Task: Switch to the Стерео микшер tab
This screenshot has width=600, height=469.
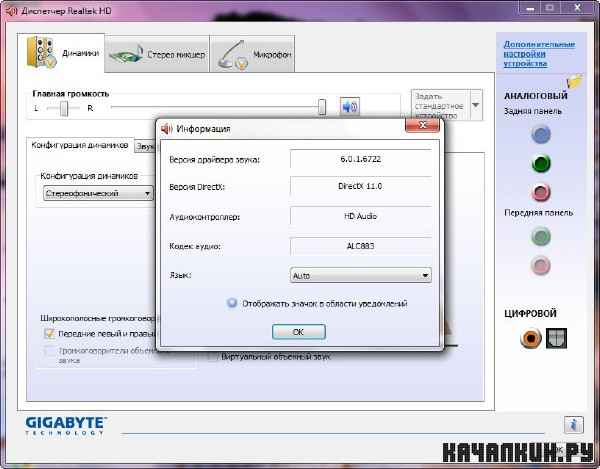Action: [157, 54]
